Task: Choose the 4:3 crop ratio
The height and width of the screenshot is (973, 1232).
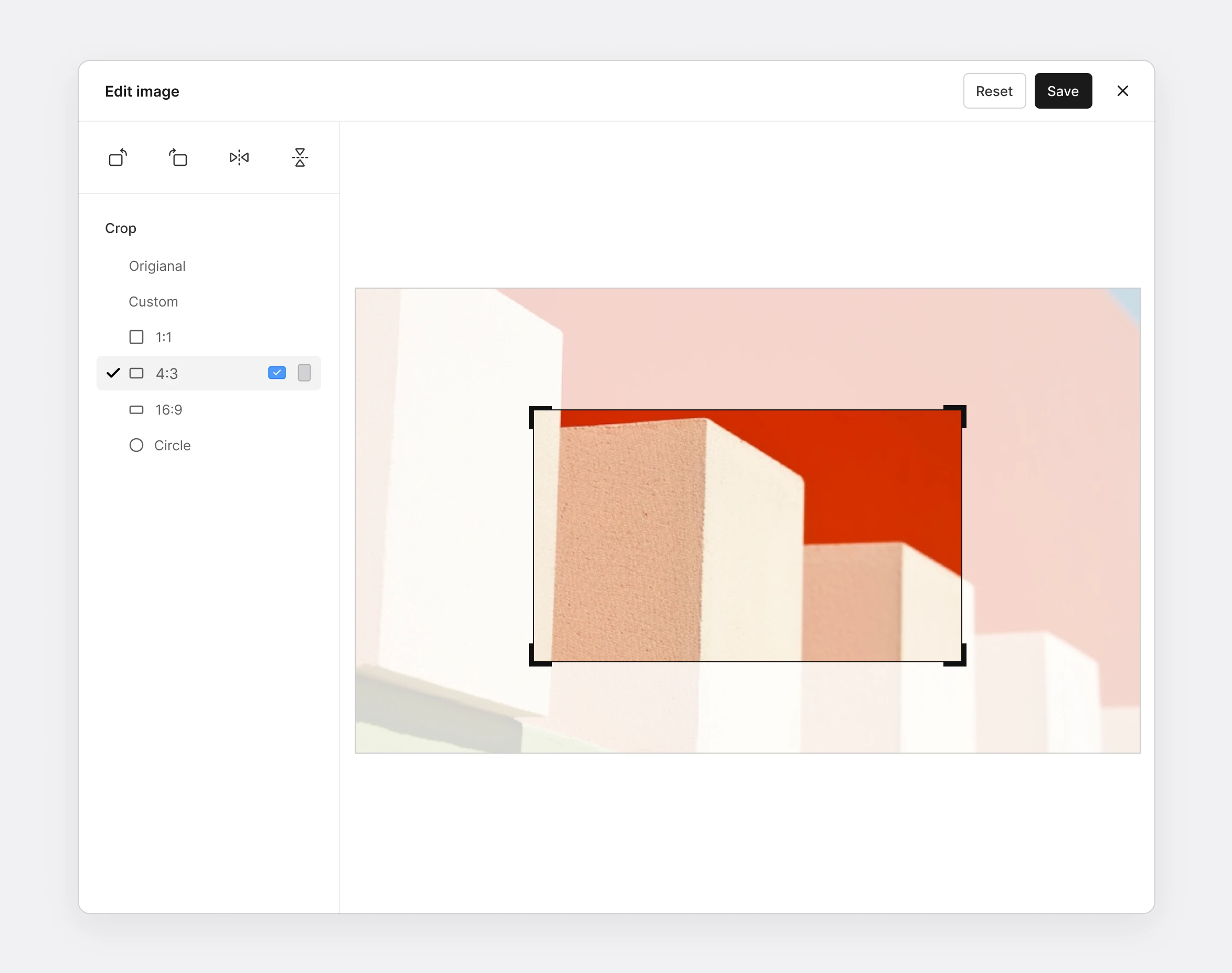Action: (x=208, y=373)
